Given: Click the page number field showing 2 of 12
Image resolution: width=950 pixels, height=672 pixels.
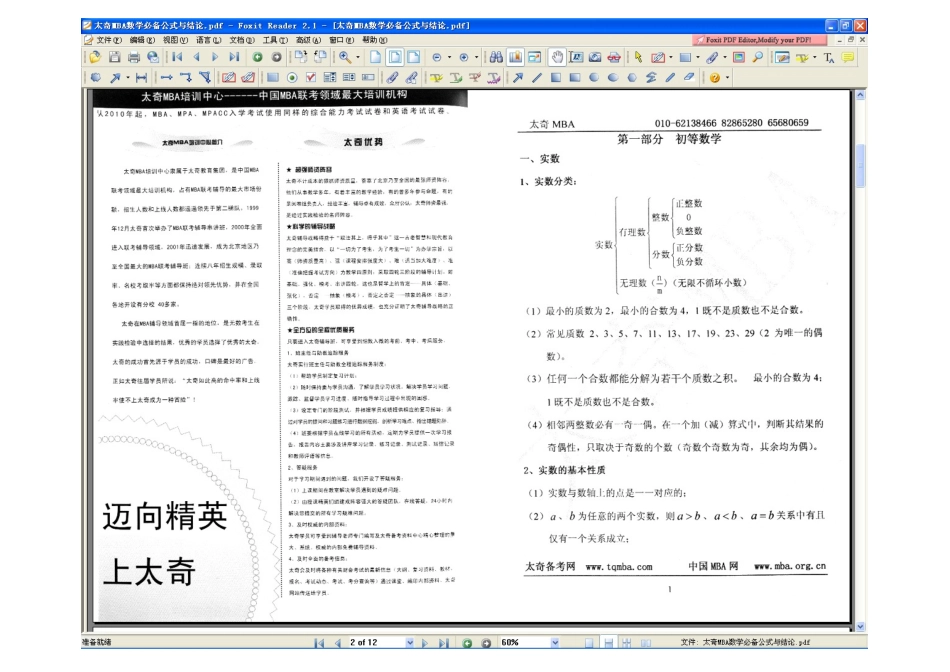Looking at the screenshot, I should coord(376,642).
